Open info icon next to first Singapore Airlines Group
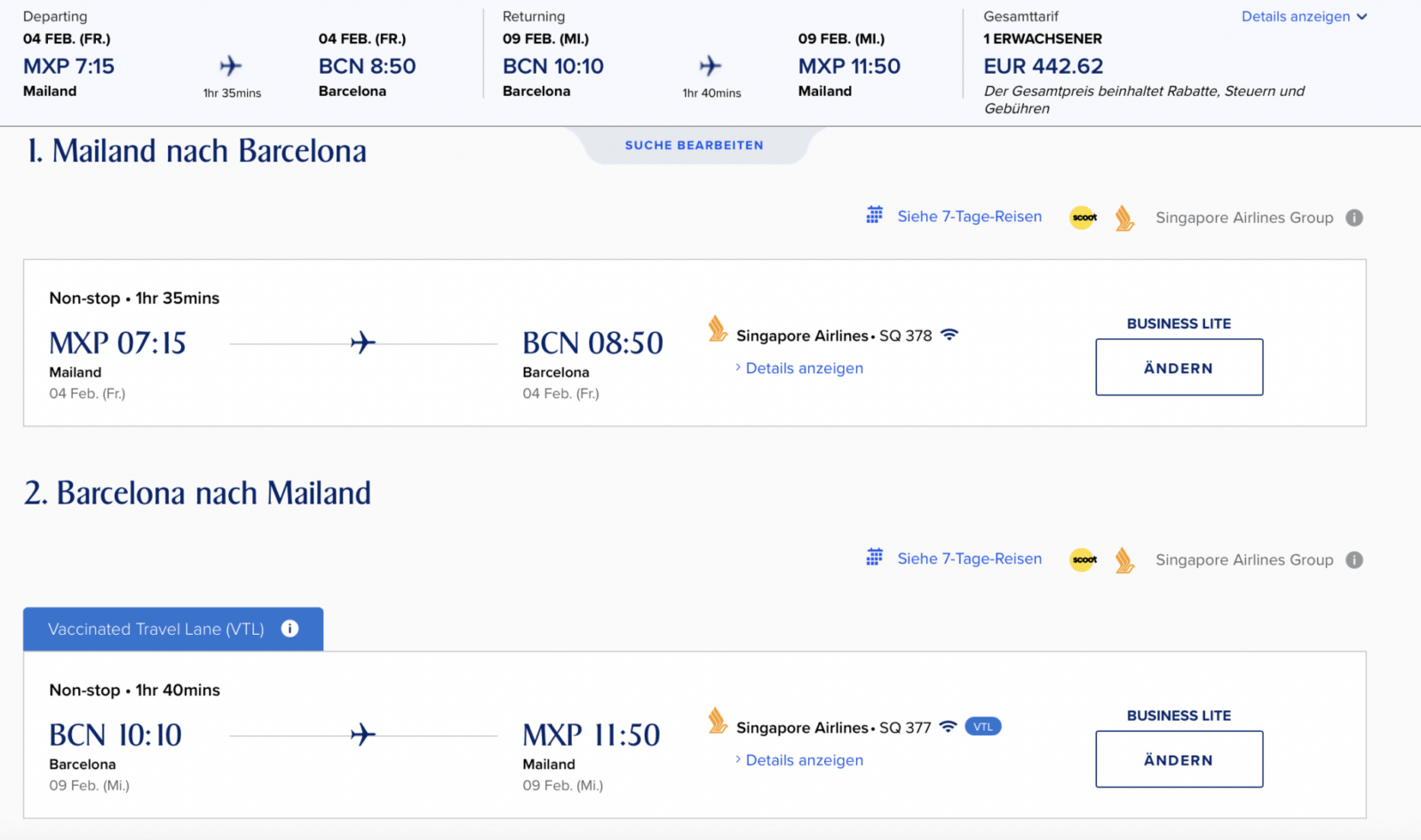 click(x=1354, y=218)
